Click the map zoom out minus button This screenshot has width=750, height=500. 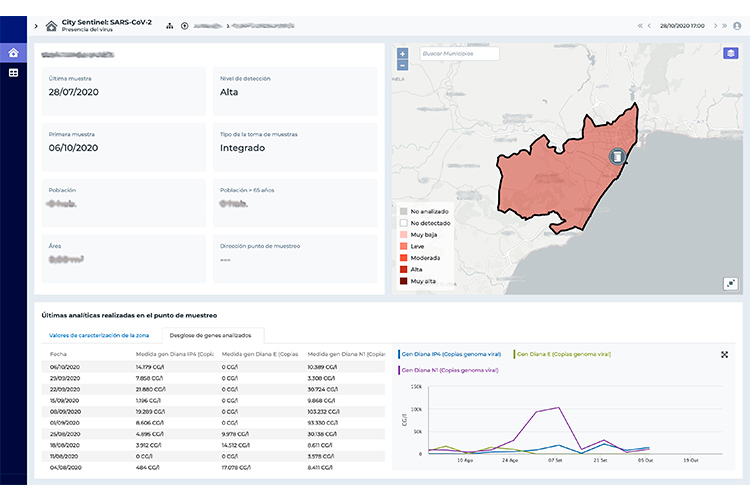402,66
